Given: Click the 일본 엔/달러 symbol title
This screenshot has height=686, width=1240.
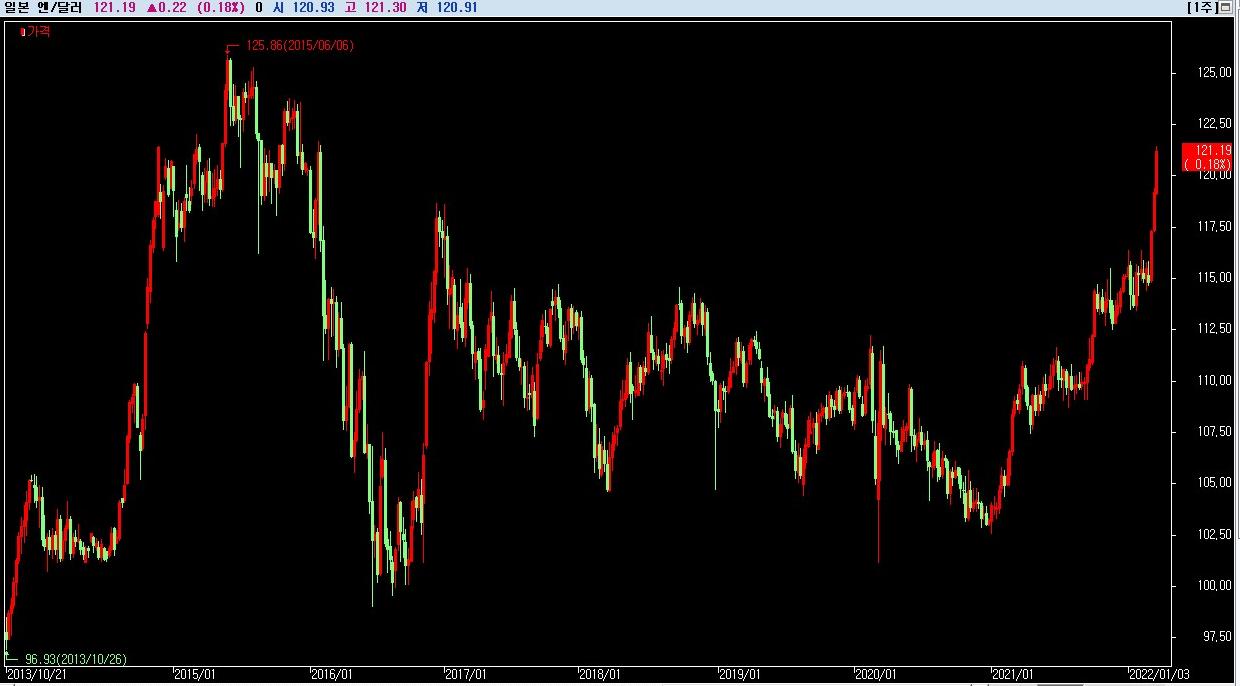Looking at the screenshot, I should tap(44, 7).
